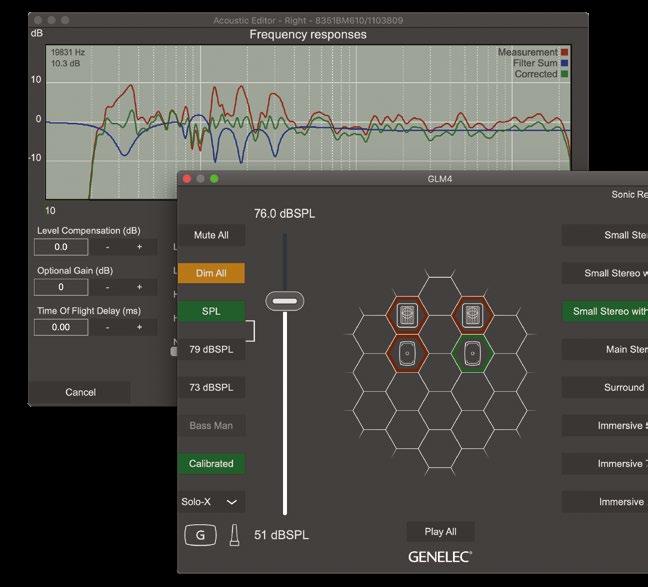648x587 pixels.
Task: Click the 19831 Hz cursor readout
Action: click(x=68, y=52)
